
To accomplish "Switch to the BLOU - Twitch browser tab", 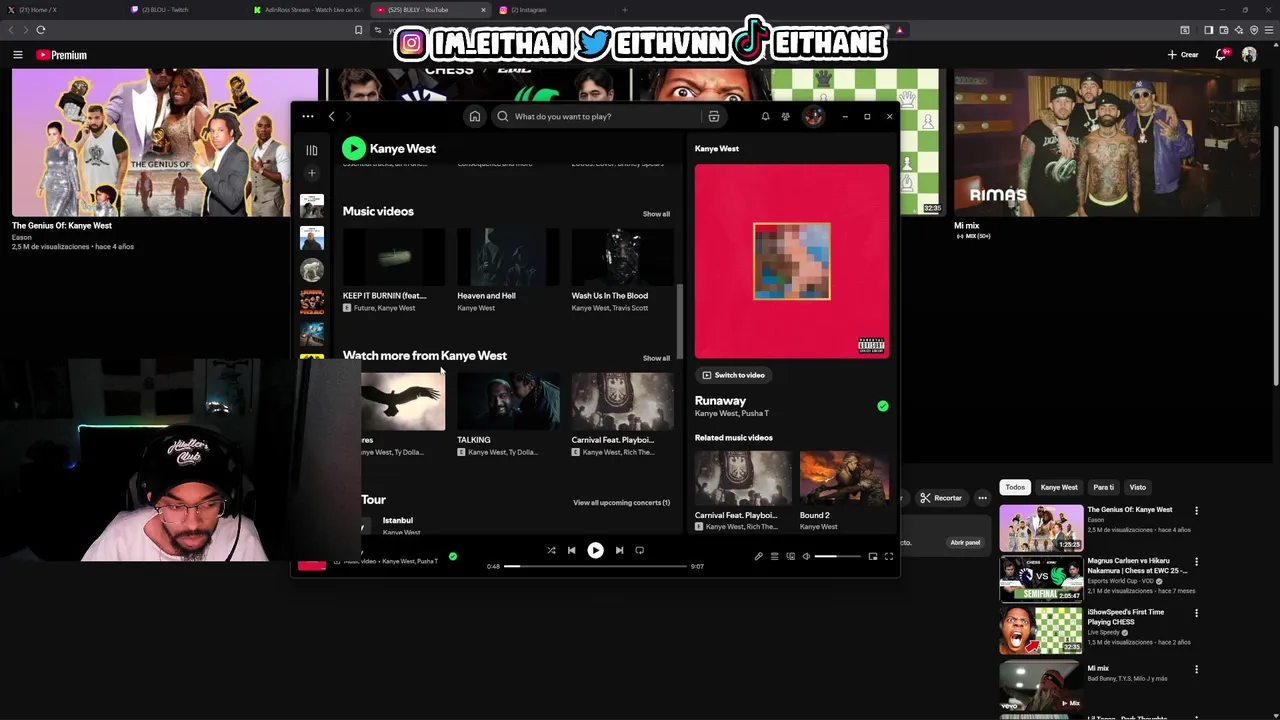I will [x=165, y=10].
